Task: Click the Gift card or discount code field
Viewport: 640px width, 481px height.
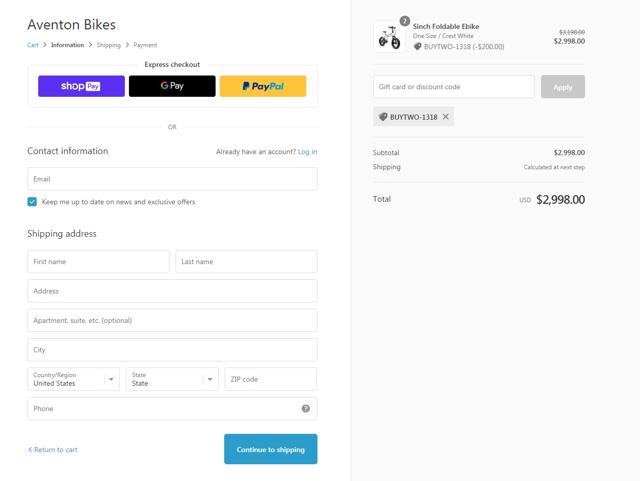Action: point(453,87)
